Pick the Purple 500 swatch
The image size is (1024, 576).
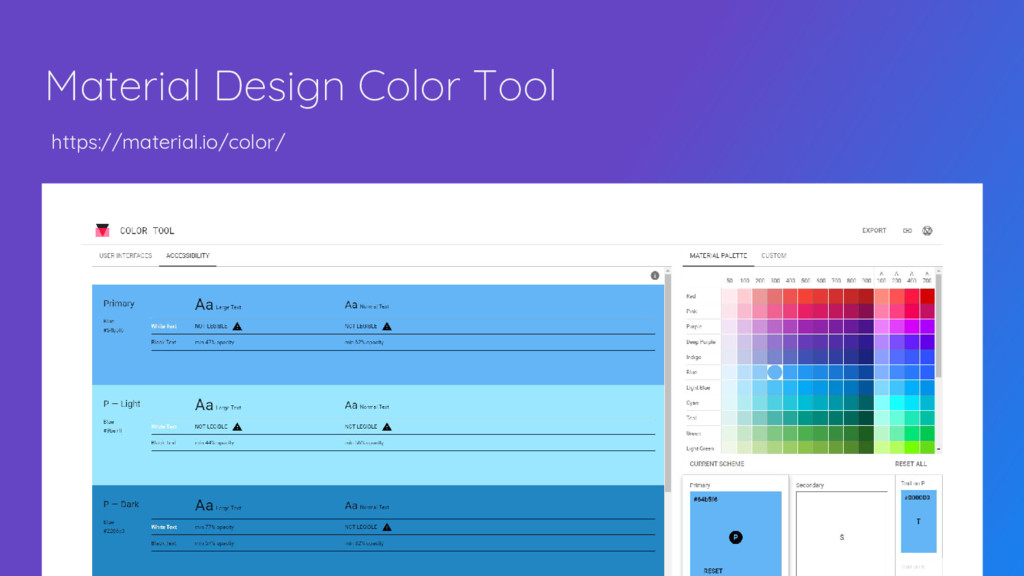[x=805, y=327]
